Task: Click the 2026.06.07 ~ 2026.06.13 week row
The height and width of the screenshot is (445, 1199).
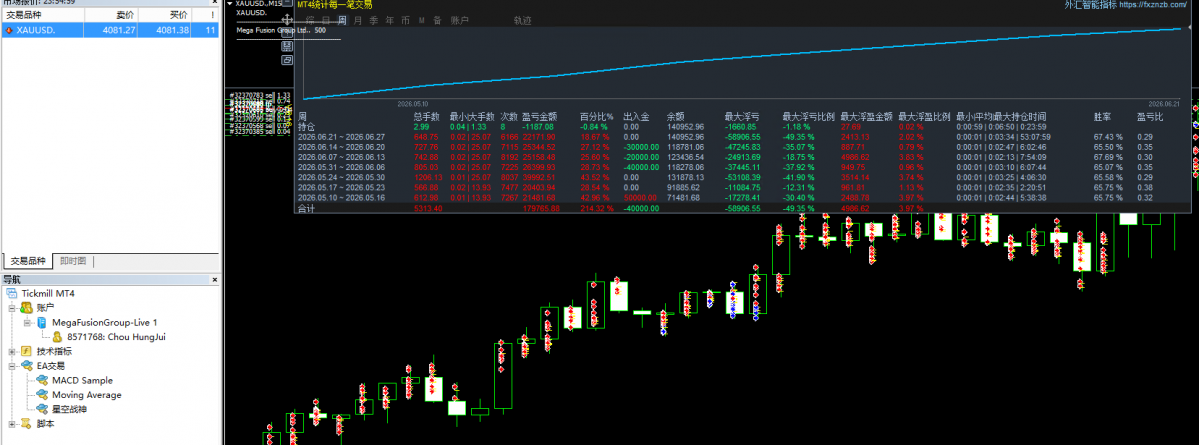Action: click(742, 156)
